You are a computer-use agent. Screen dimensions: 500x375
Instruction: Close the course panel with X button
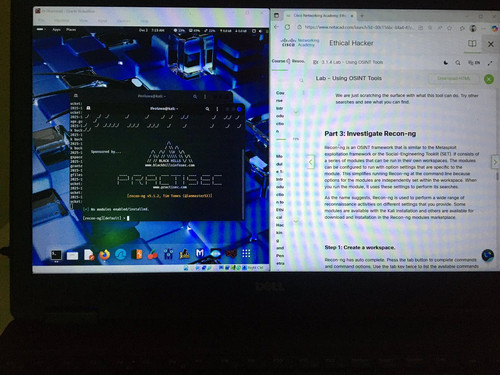tap(491, 44)
